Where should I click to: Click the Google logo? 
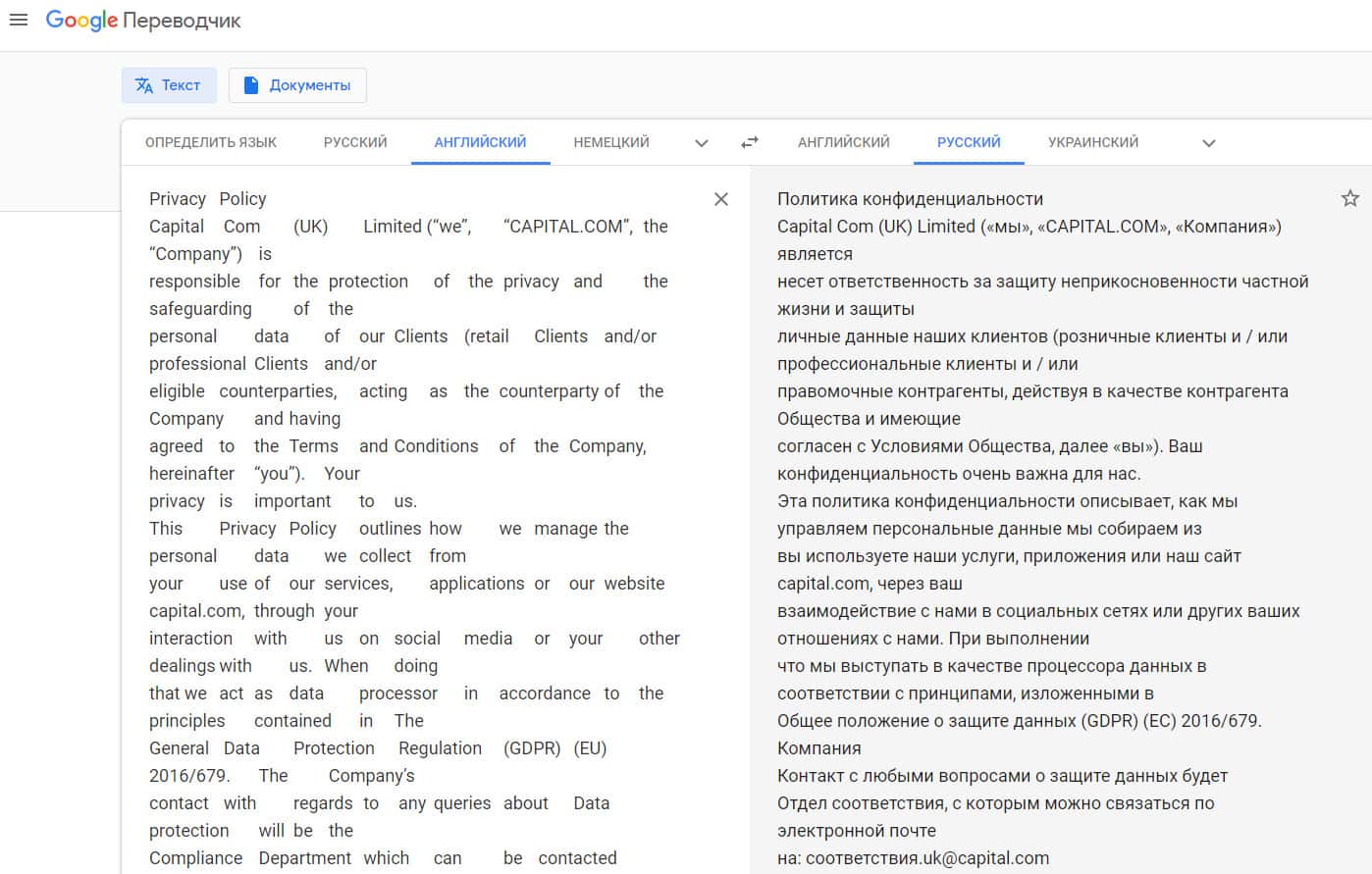(81, 21)
